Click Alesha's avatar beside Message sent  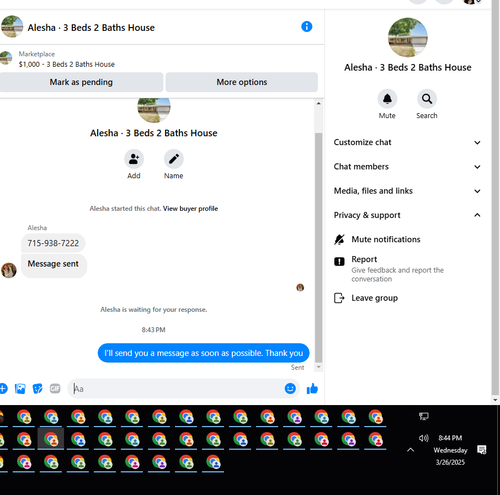pyautogui.click(x=9, y=270)
